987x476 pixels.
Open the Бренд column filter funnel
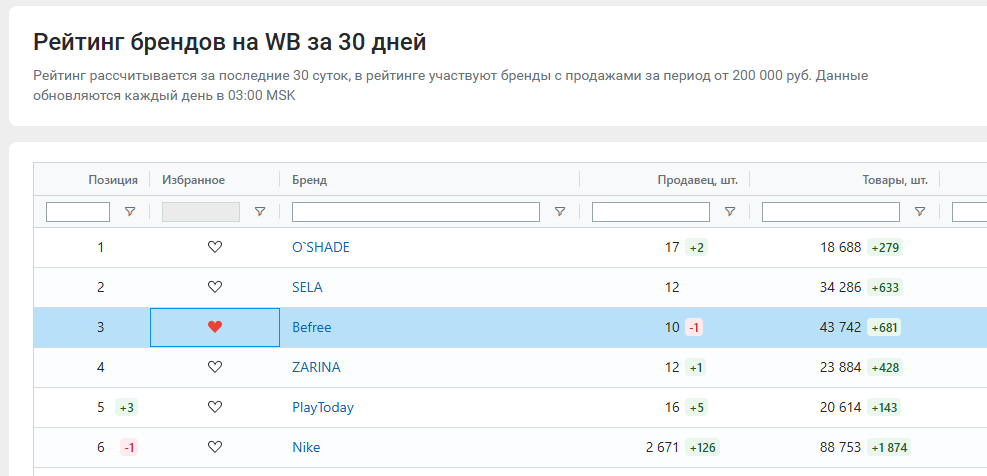560,212
